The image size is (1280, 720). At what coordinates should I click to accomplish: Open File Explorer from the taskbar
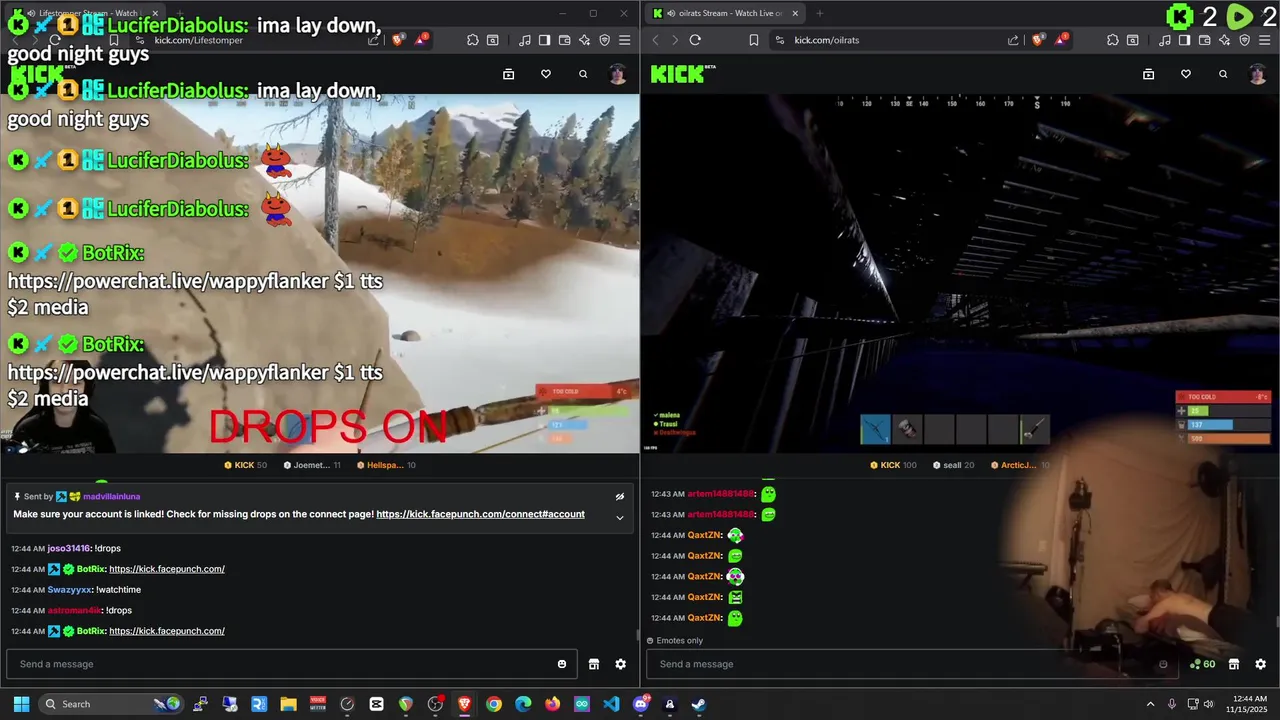click(288, 704)
